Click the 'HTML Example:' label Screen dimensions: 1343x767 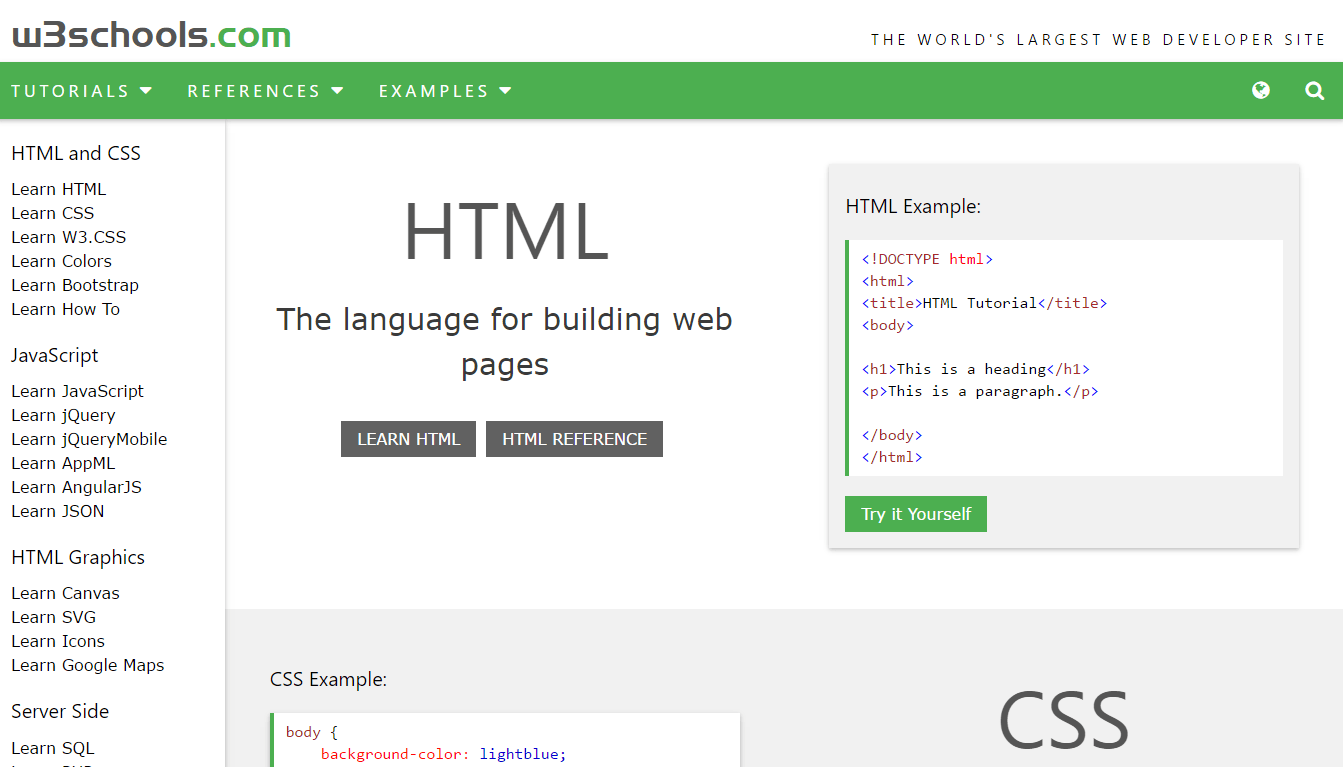pos(913,206)
